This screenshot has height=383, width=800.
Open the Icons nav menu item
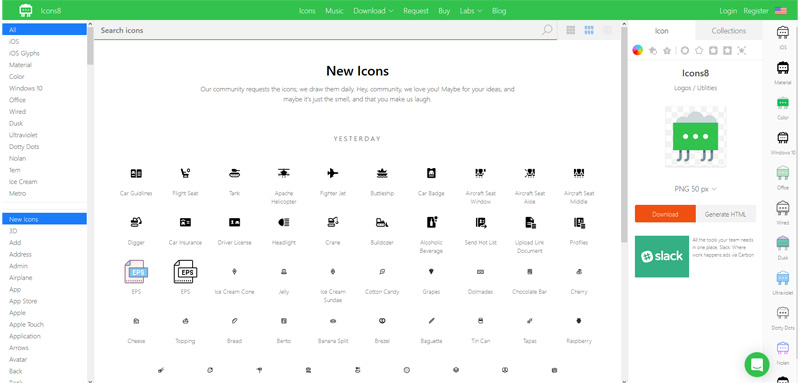[307, 11]
